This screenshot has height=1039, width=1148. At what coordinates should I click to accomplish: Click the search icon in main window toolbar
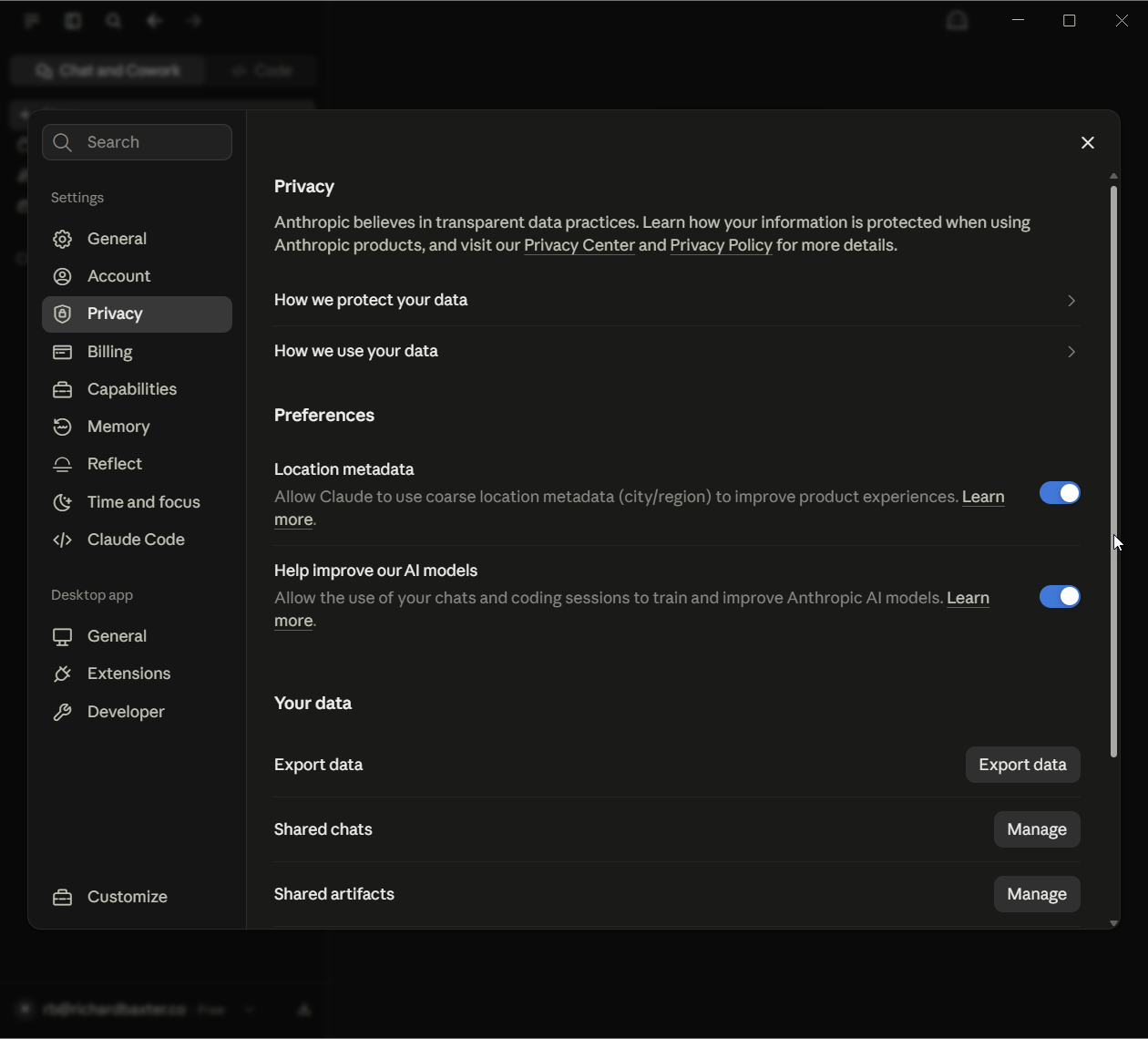pos(114,20)
